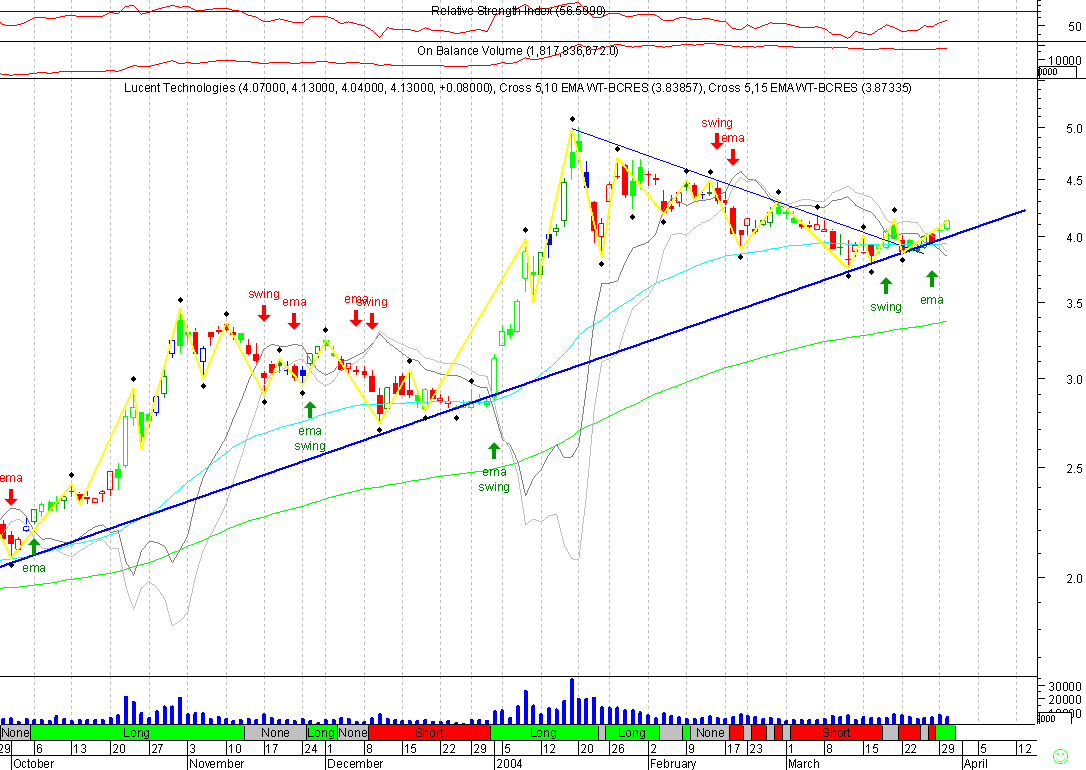Click the 4.5 price axis label
Screen dimensions: 1086x770
(1074, 181)
